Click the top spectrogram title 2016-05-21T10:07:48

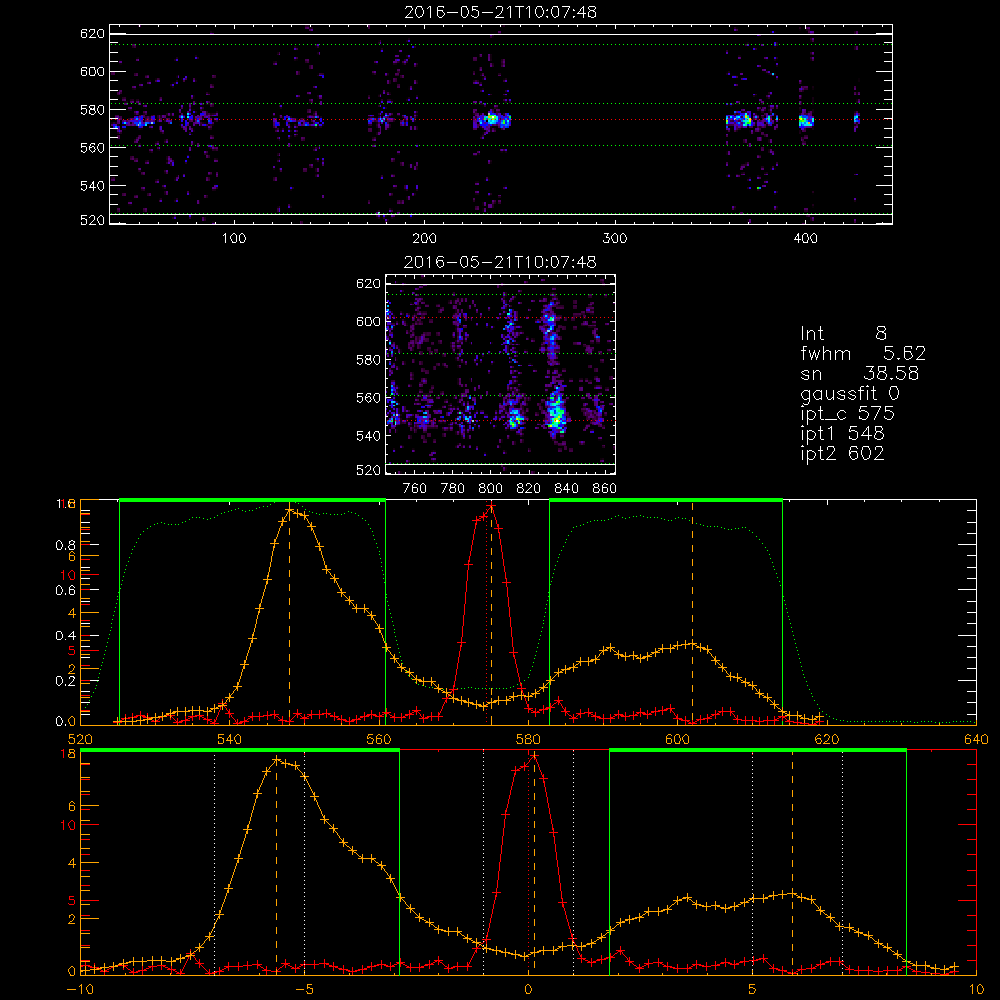501,12
